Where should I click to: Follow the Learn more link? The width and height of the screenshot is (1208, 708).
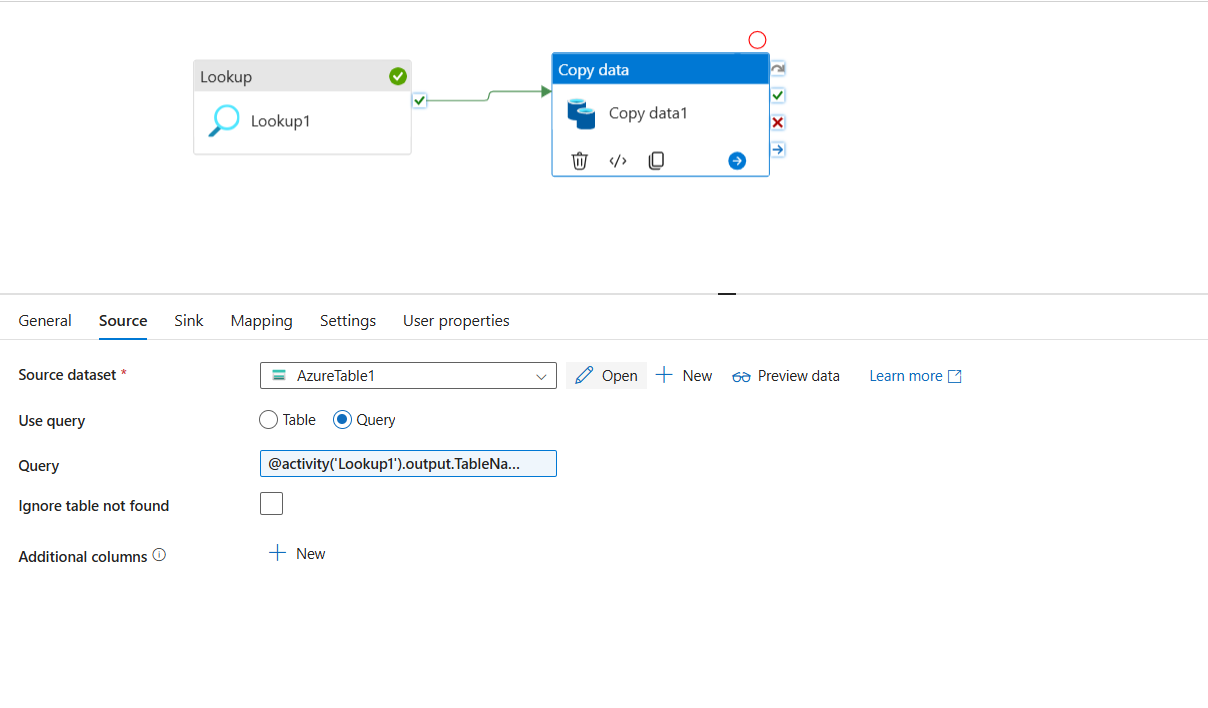point(915,376)
